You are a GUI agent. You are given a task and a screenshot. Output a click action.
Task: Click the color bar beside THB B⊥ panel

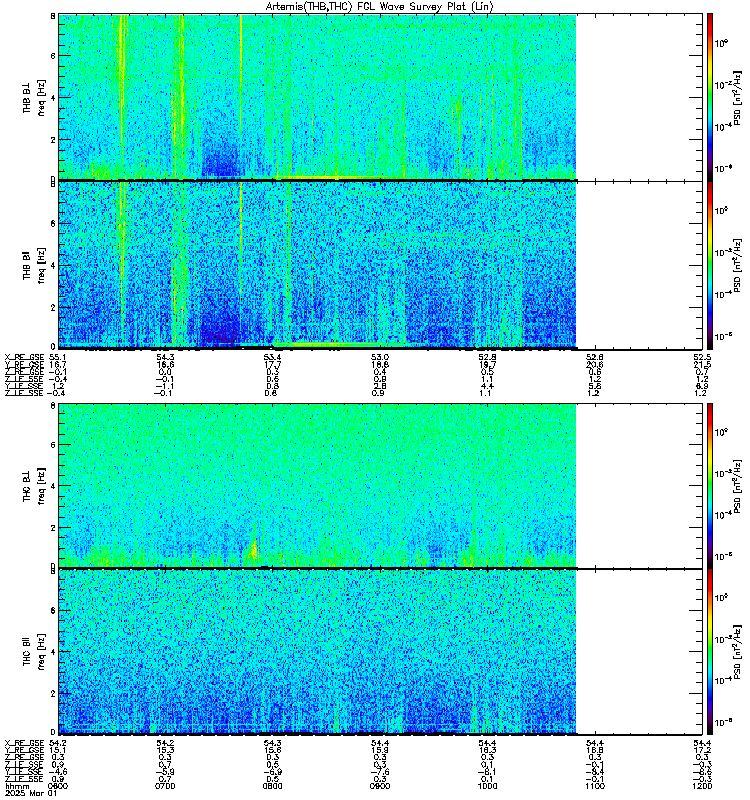[x=710, y=97]
